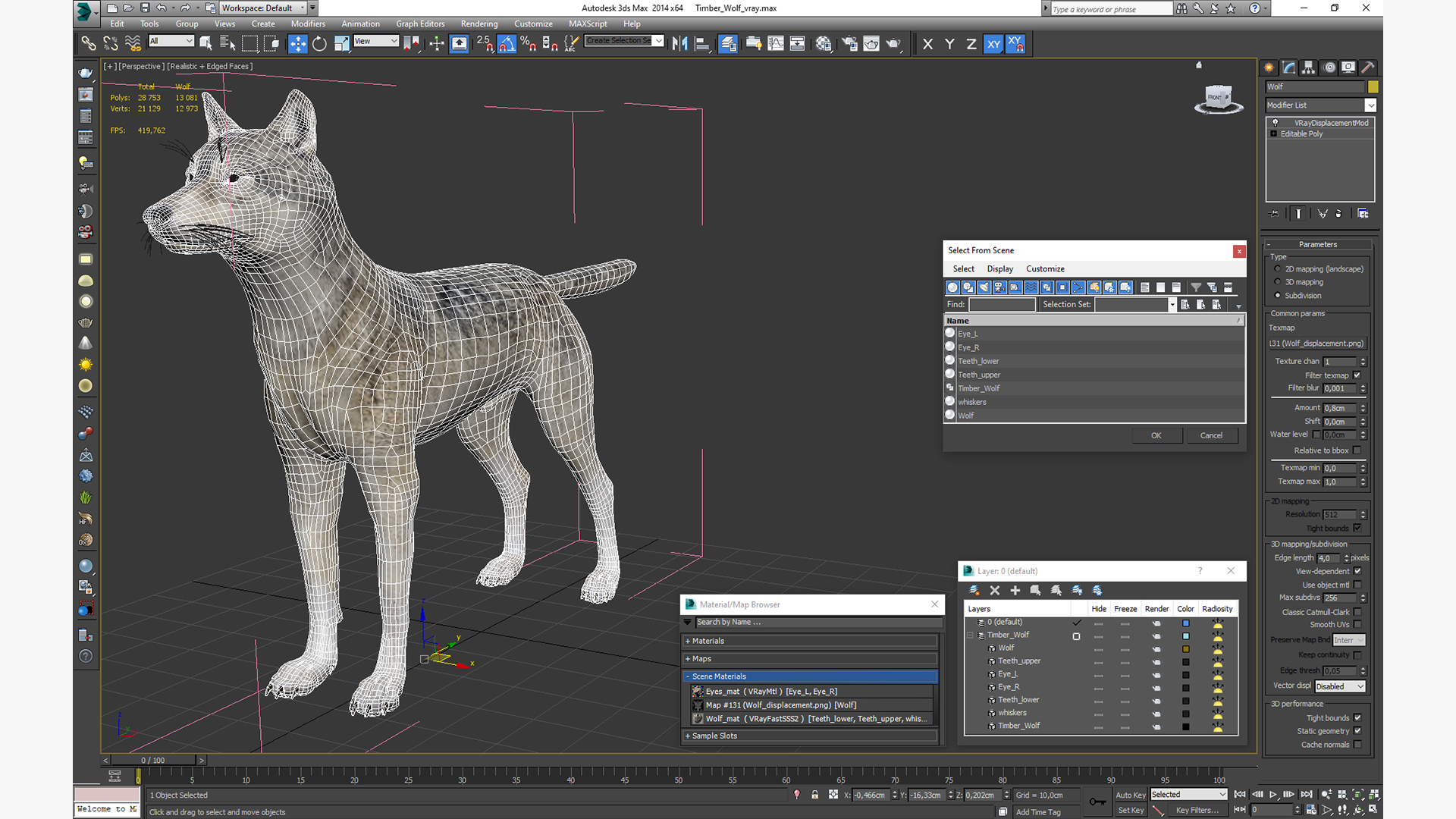Toggle the Filter texmap checkbox
Image resolution: width=1456 pixels, height=819 pixels.
(1357, 375)
